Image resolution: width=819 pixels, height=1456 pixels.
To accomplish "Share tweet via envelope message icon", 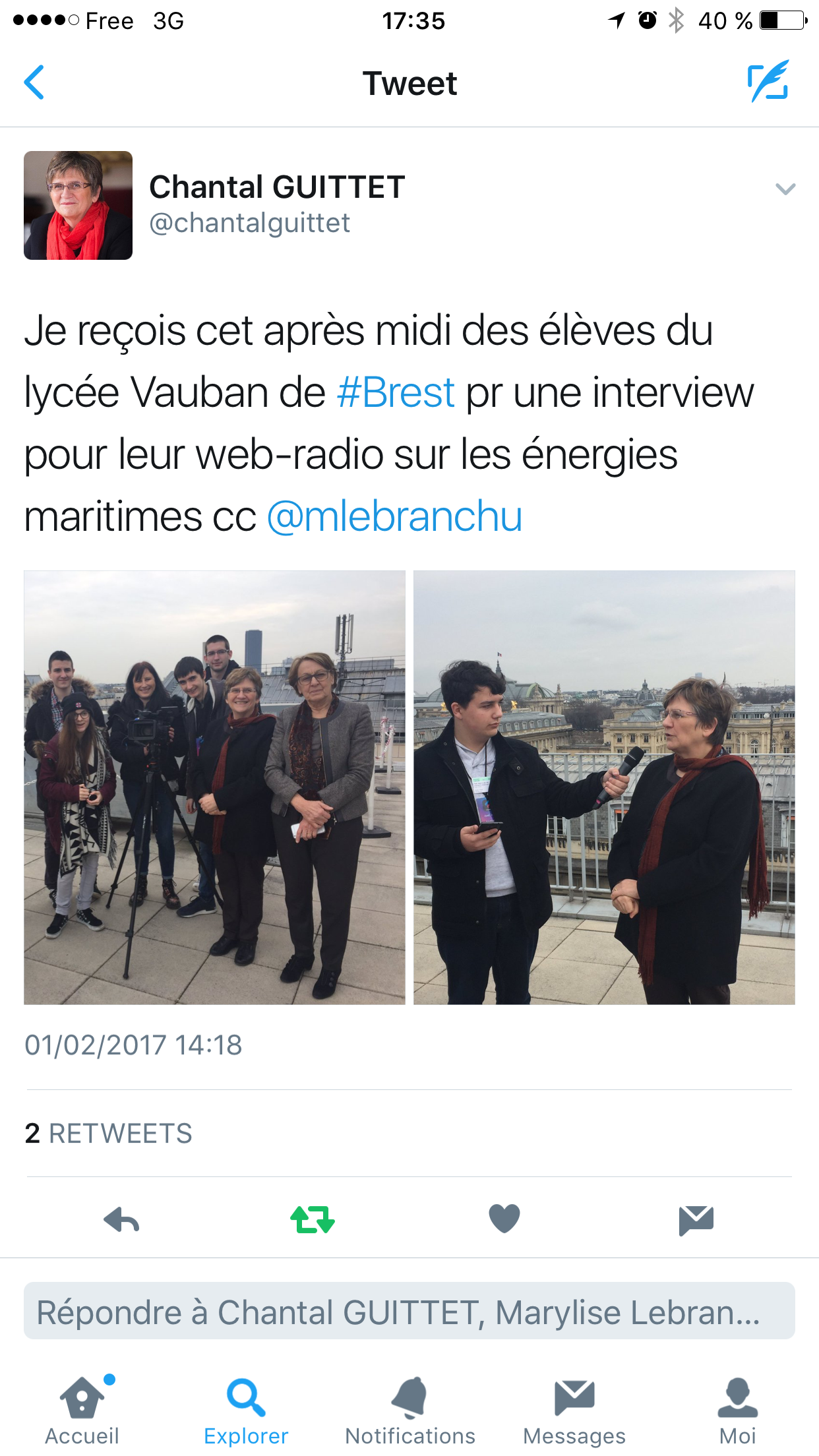I will pyautogui.click(x=696, y=1220).
